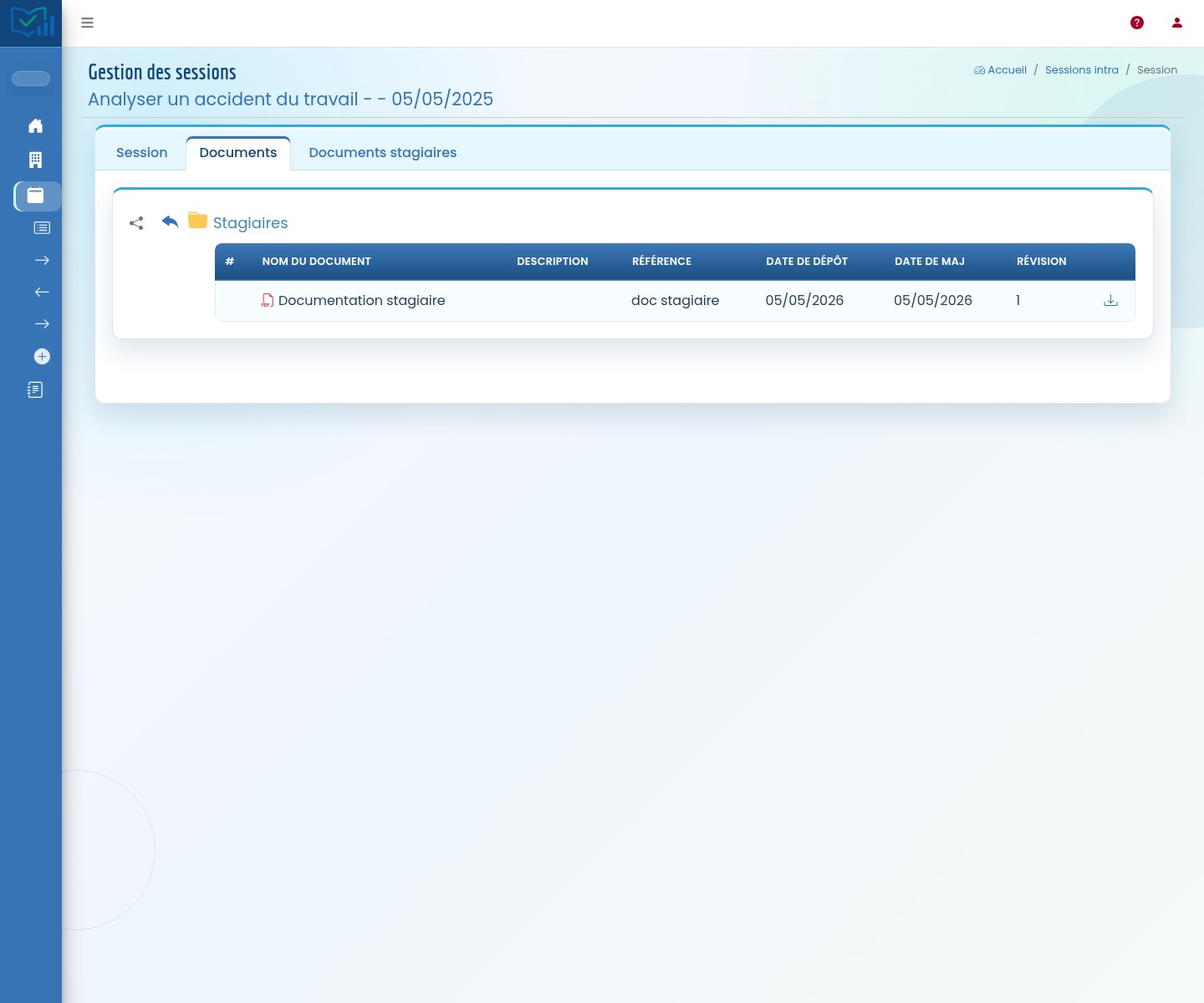
Task: Click the Nom du document column header
Action: point(316,262)
